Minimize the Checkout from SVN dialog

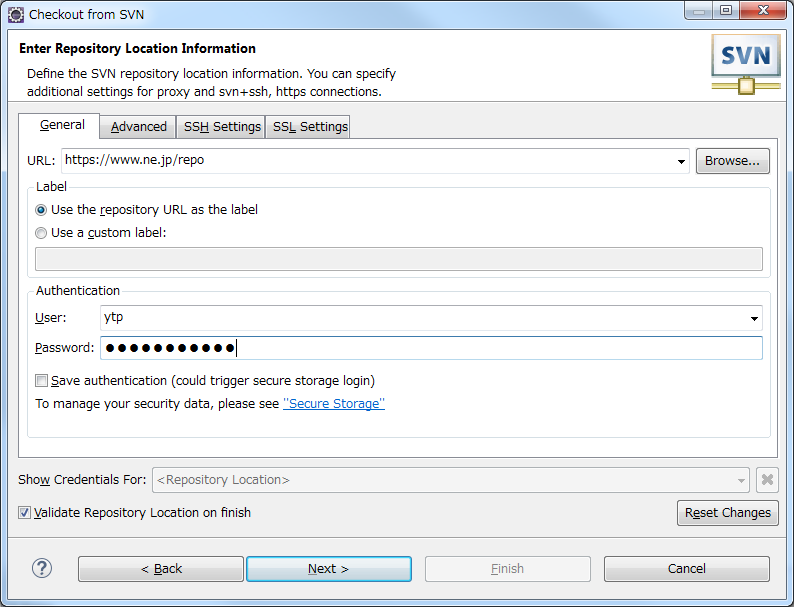tap(699, 10)
